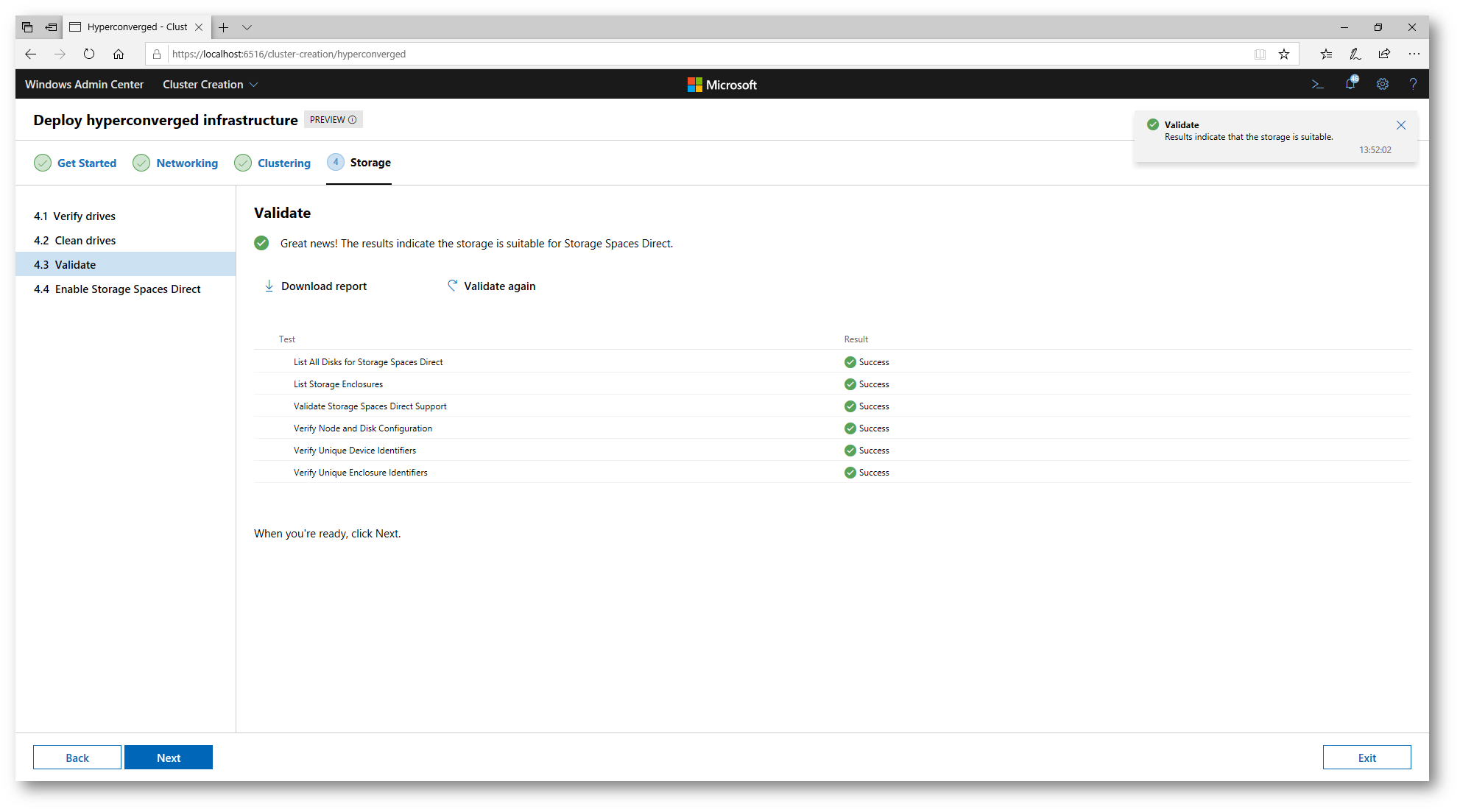
Task: Click the browser back arrow
Action: pyautogui.click(x=30, y=54)
